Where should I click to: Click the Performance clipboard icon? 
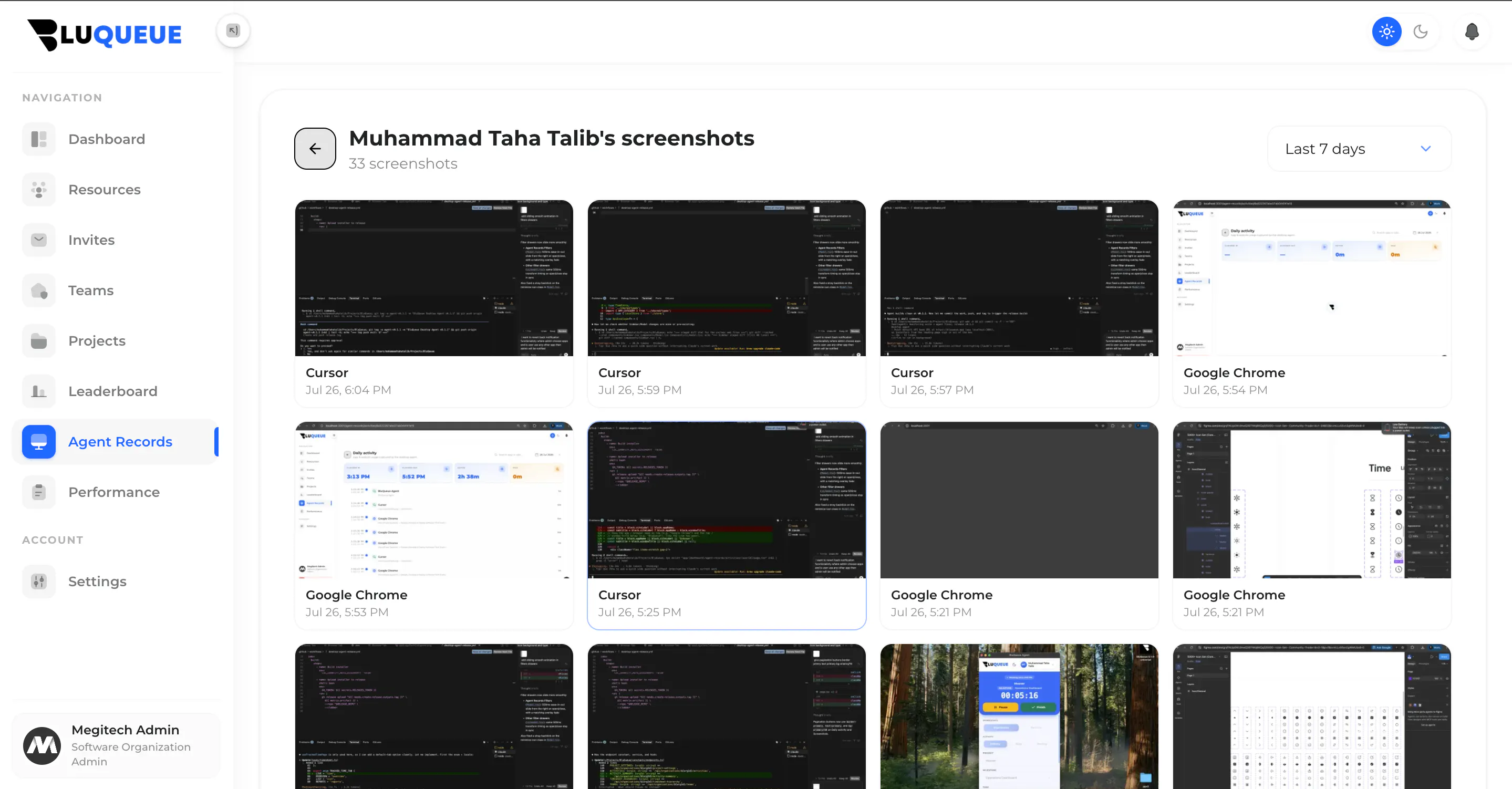tap(39, 493)
